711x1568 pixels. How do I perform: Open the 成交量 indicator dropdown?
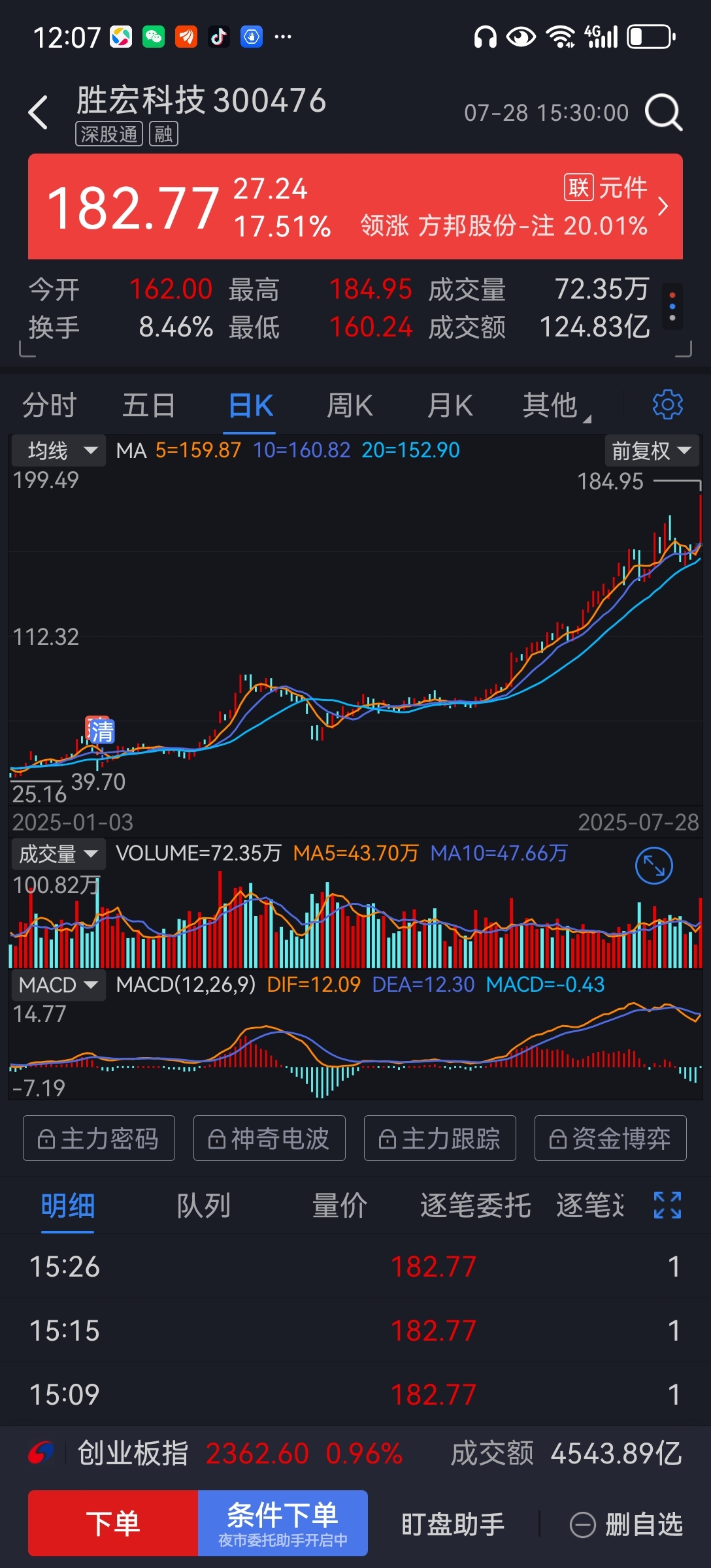tap(59, 854)
